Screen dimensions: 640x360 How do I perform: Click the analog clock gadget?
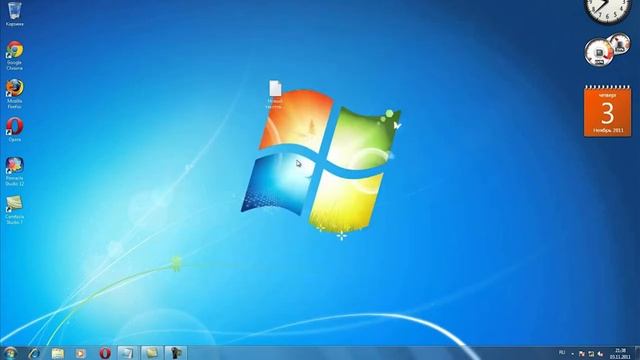click(x=608, y=11)
